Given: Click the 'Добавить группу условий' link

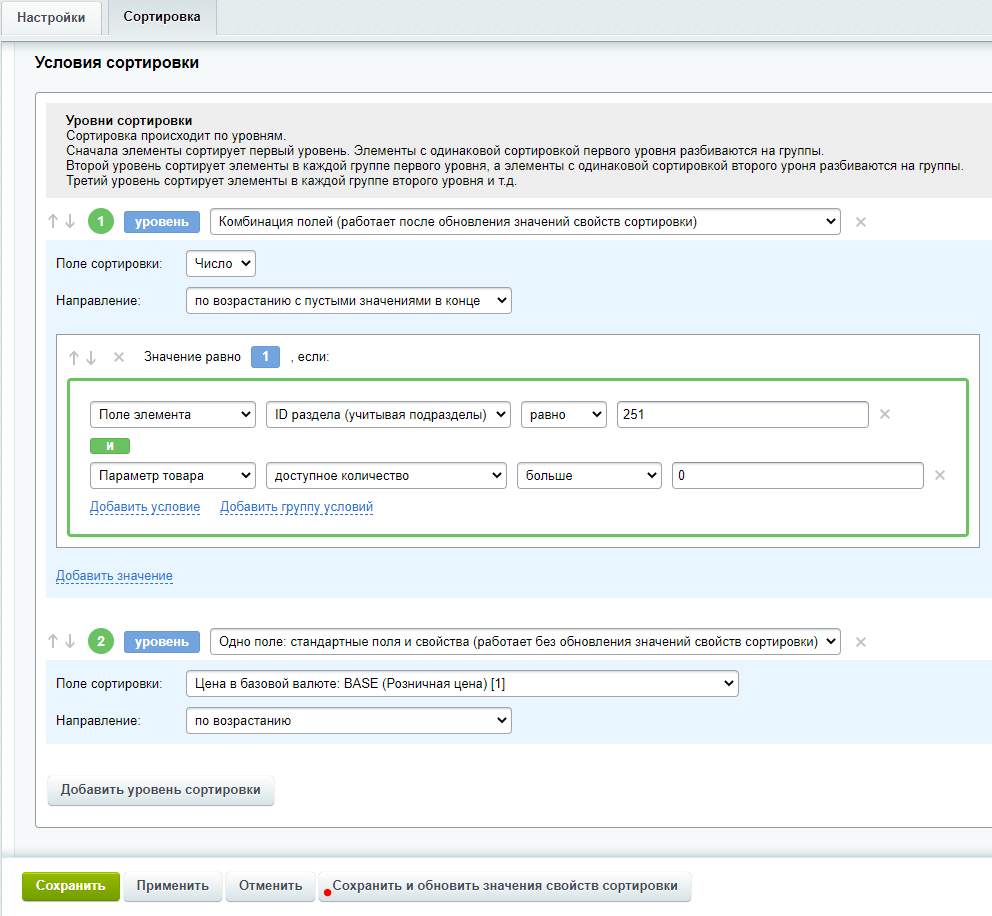Looking at the screenshot, I should coord(296,507).
